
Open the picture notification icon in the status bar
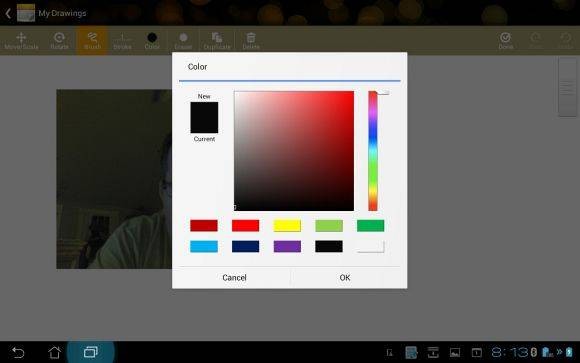pos(455,353)
